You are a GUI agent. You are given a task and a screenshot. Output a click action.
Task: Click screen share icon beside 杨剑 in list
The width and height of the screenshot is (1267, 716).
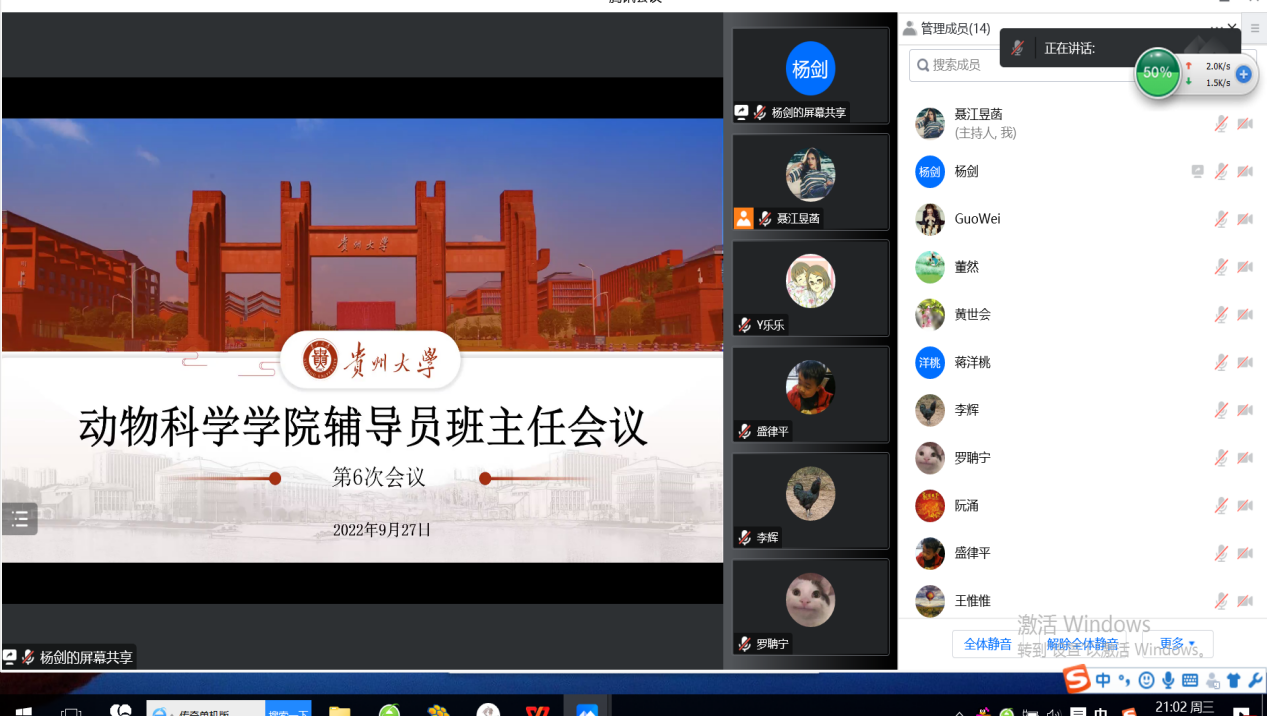(x=1197, y=172)
